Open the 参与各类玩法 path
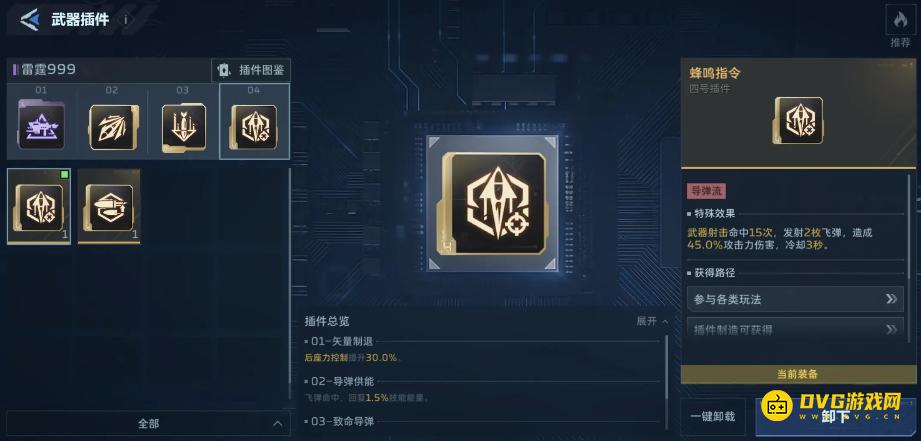 click(795, 299)
